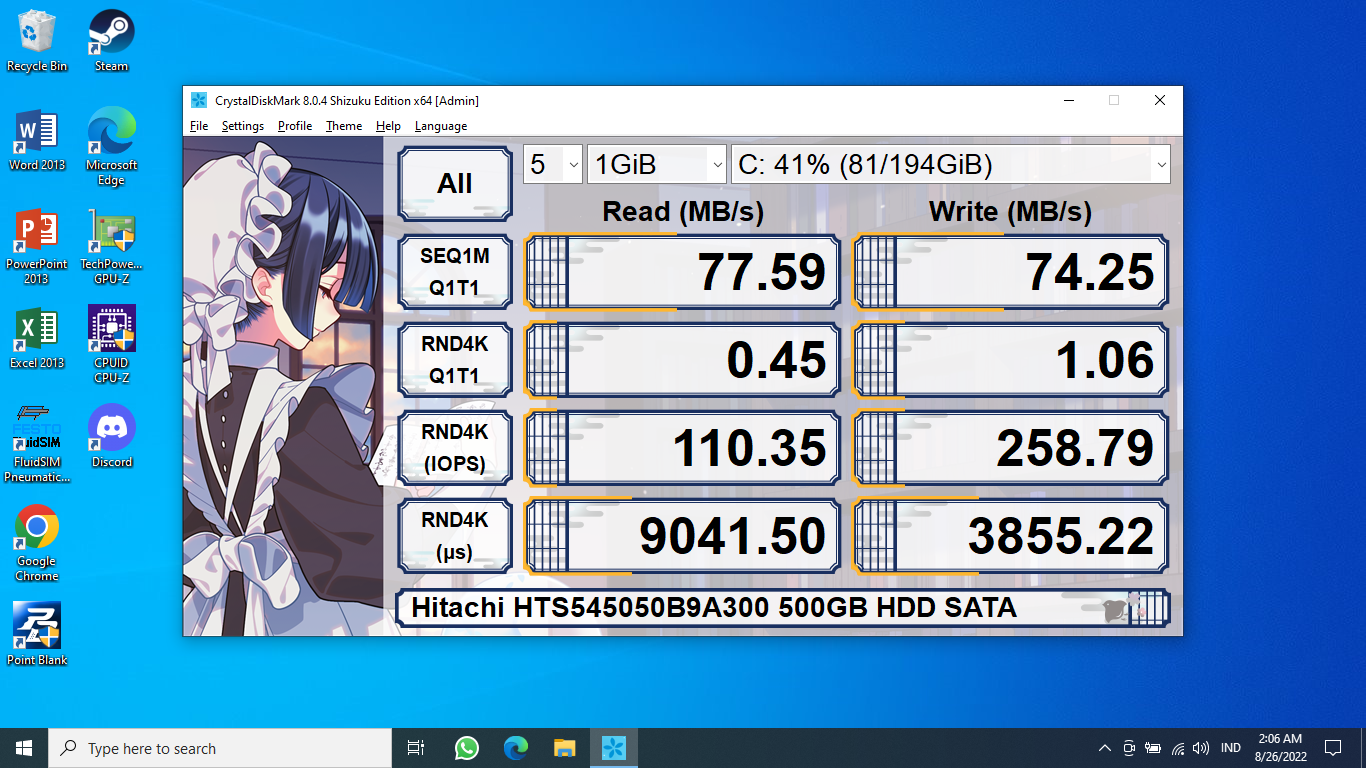1366x768 pixels.
Task: Click the SEQ1M read value 77.59
Action: [x=682, y=272]
